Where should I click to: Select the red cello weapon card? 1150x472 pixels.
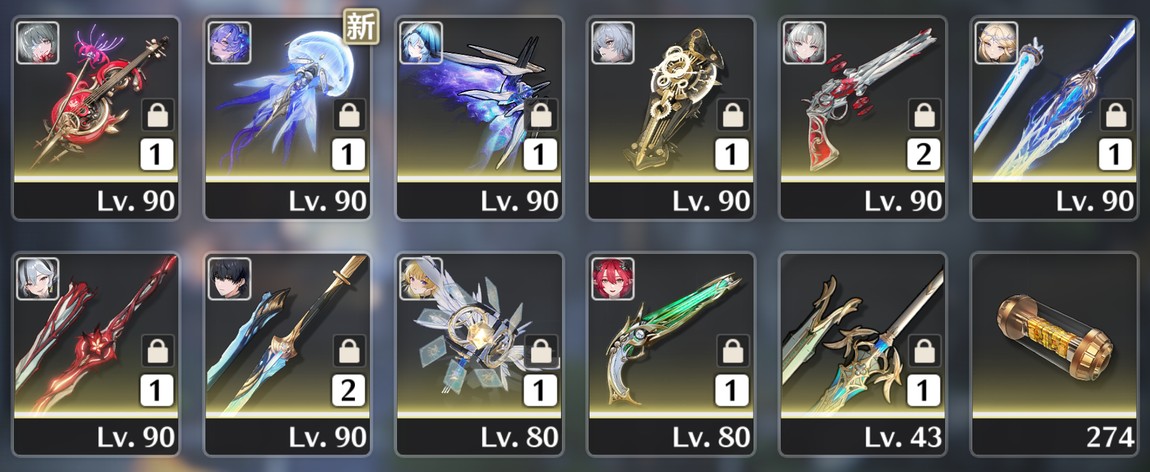pos(96,118)
